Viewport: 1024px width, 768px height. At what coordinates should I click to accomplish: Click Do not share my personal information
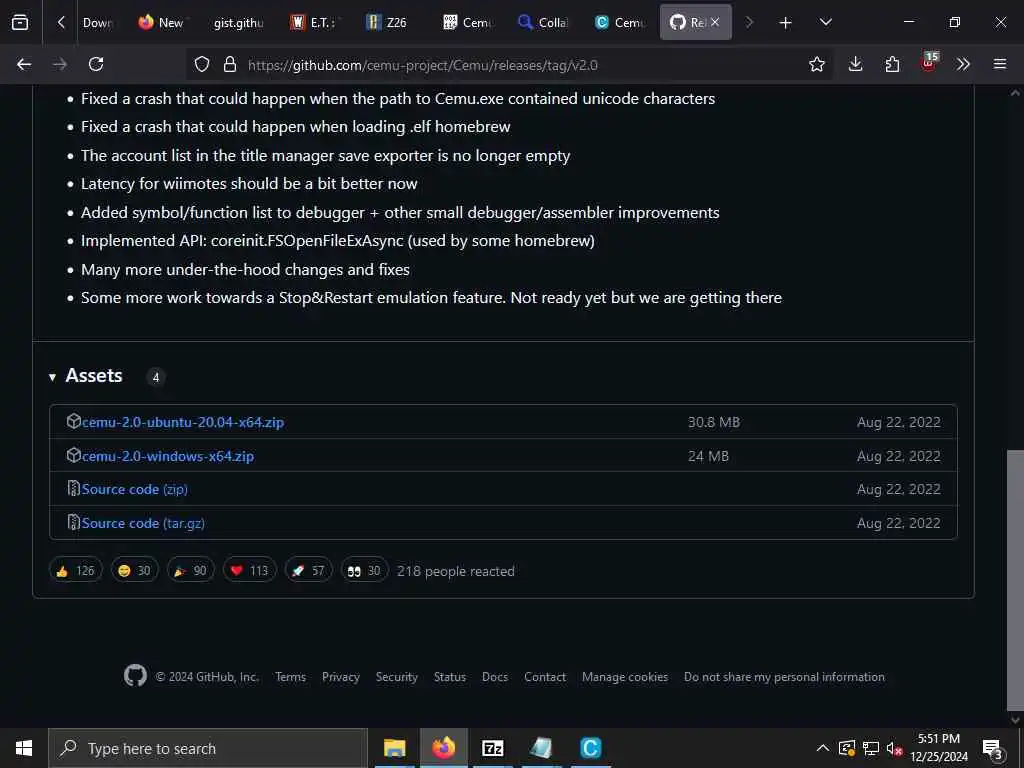(x=784, y=677)
